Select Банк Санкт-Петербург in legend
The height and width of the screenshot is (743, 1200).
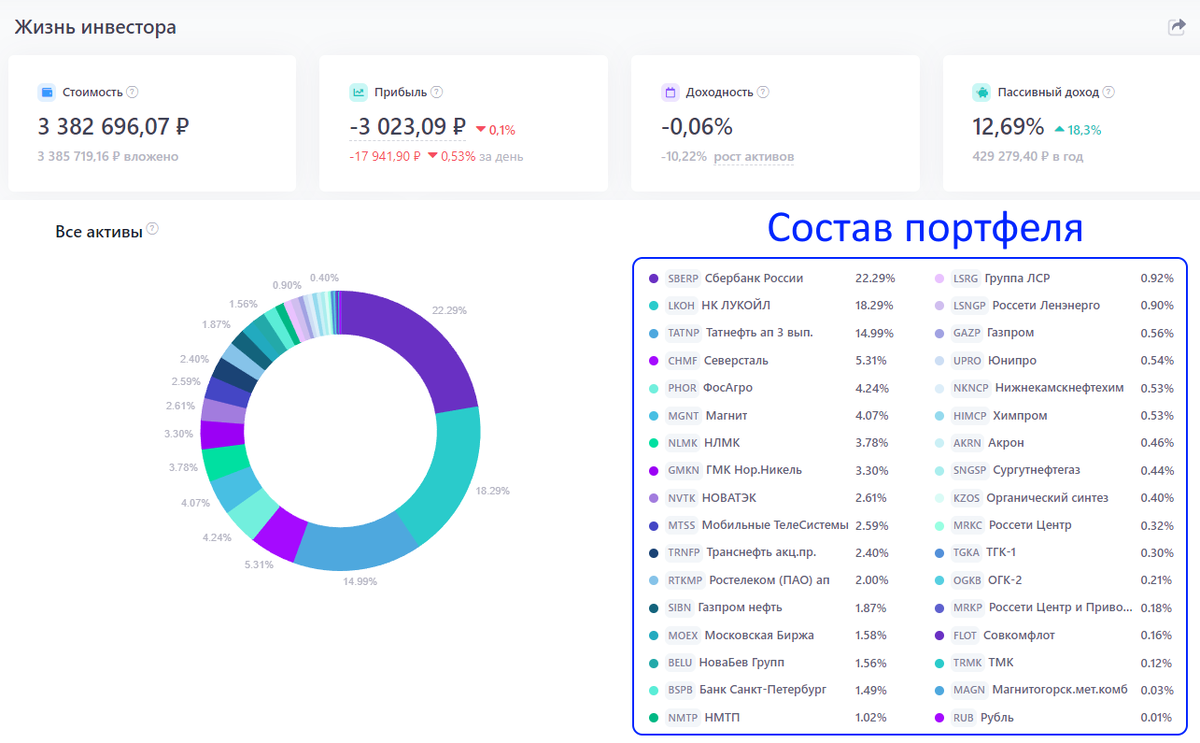click(x=763, y=690)
